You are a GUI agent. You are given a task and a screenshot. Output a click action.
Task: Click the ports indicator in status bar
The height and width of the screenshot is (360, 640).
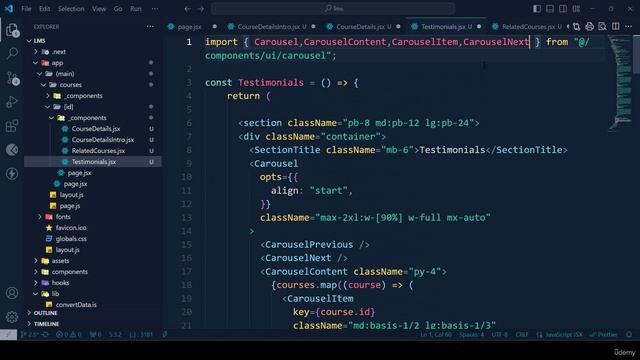coord(96,335)
